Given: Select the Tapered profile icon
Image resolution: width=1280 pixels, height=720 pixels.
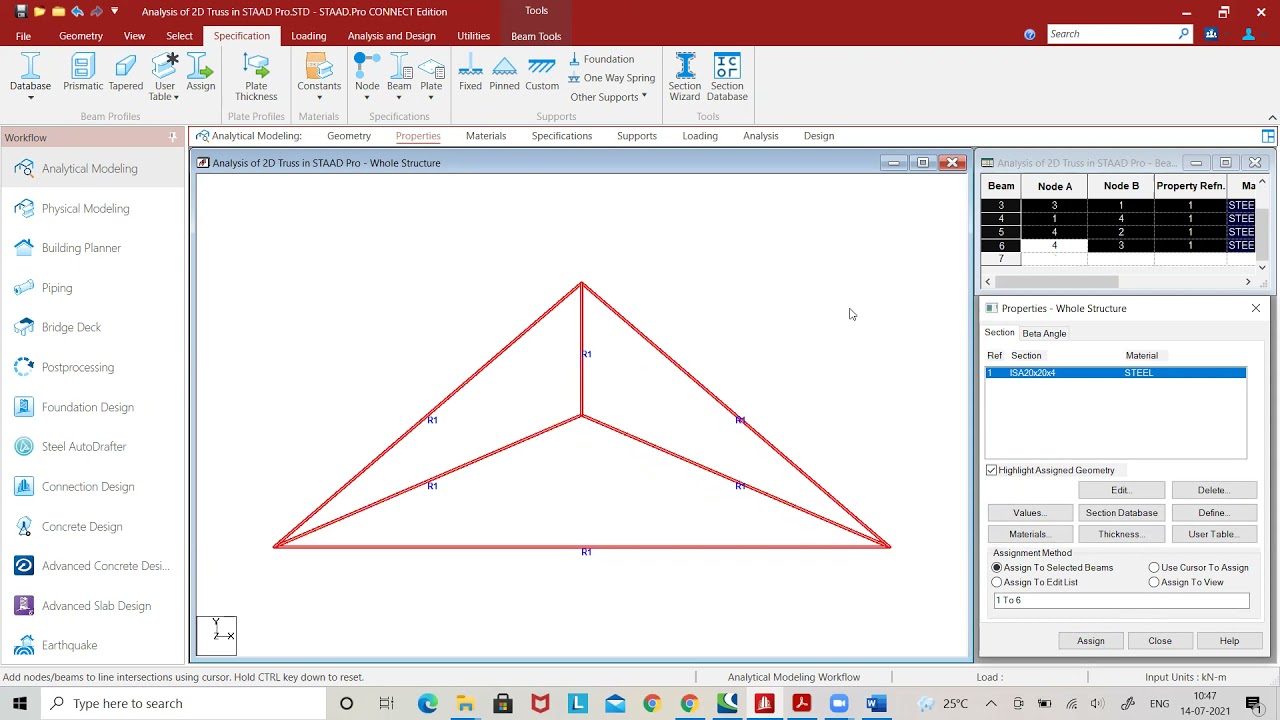Looking at the screenshot, I should [x=126, y=73].
